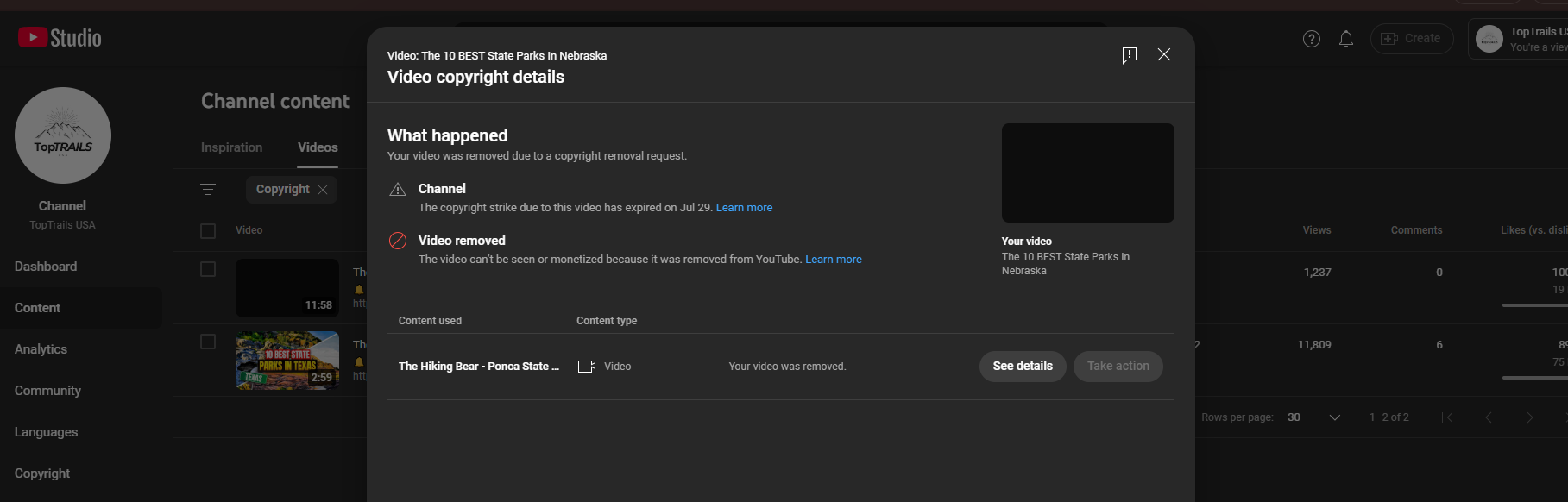This screenshot has width=1568, height=502.
Task: Open Analytics in sidebar
Action: pos(41,349)
